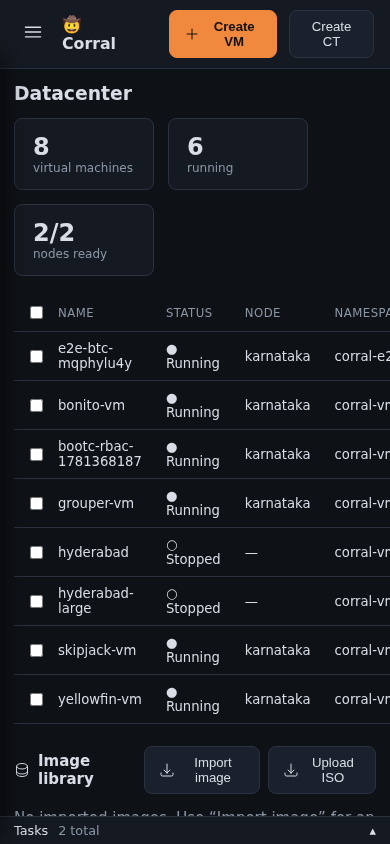Click the plus icon in Create VM
Viewport: 390px width, 844px height.
(x=192, y=34)
